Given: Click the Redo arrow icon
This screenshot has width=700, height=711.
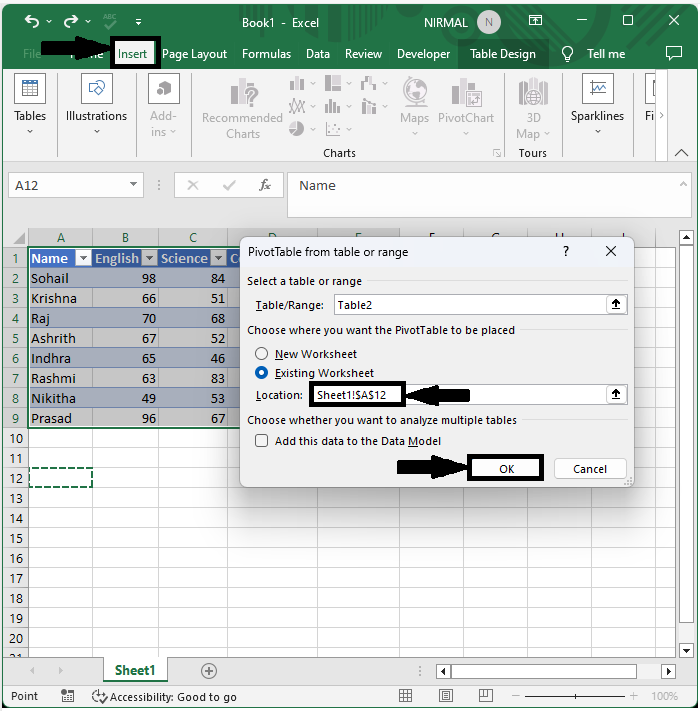Looking at the screenshot, I should click(71, 21).
